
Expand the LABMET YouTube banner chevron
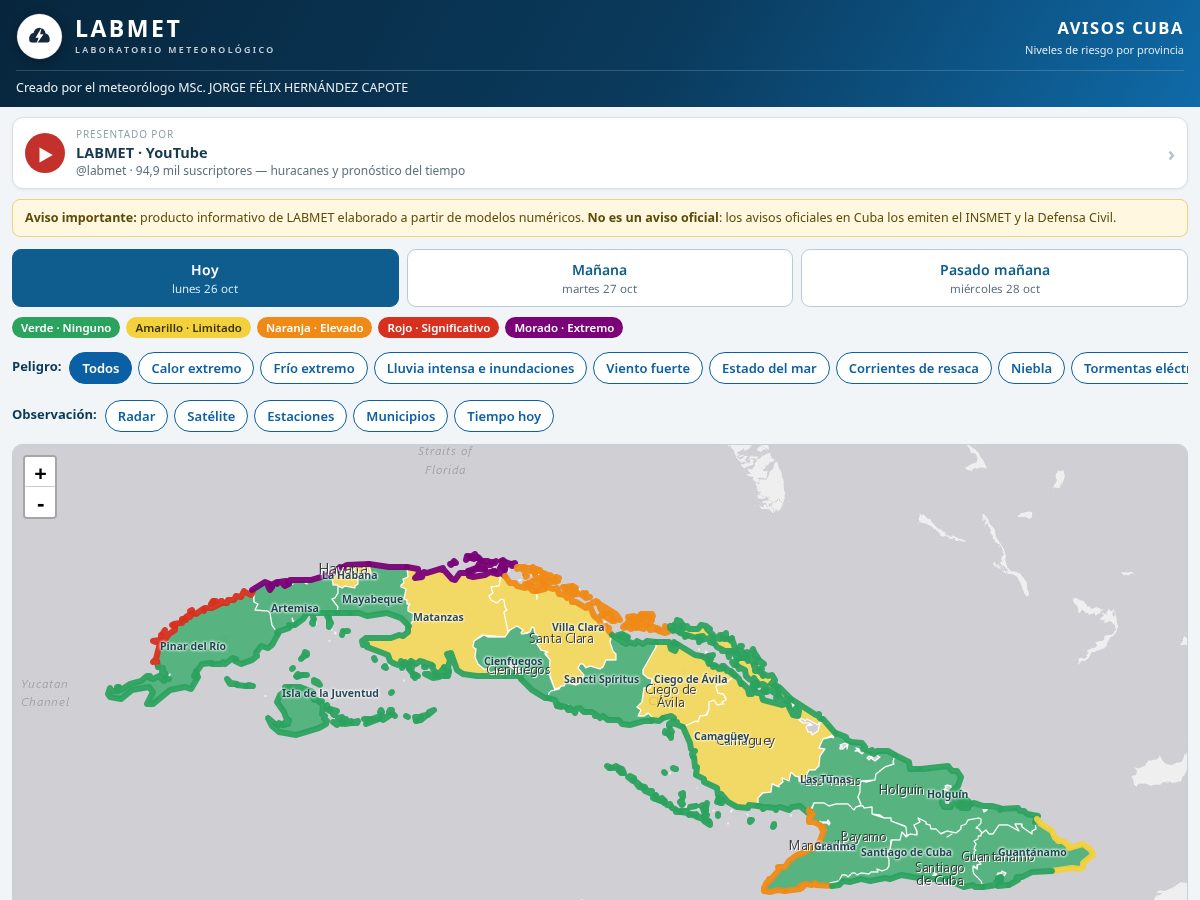click(x=1171, y=154)
